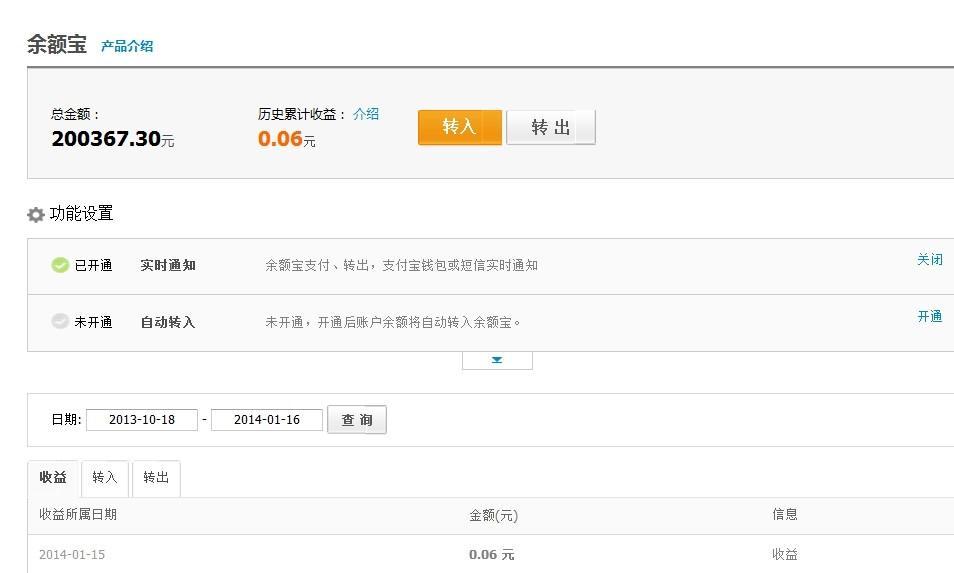Switch to the 转入 records tab
954x573 pixels.
[105, 478]
